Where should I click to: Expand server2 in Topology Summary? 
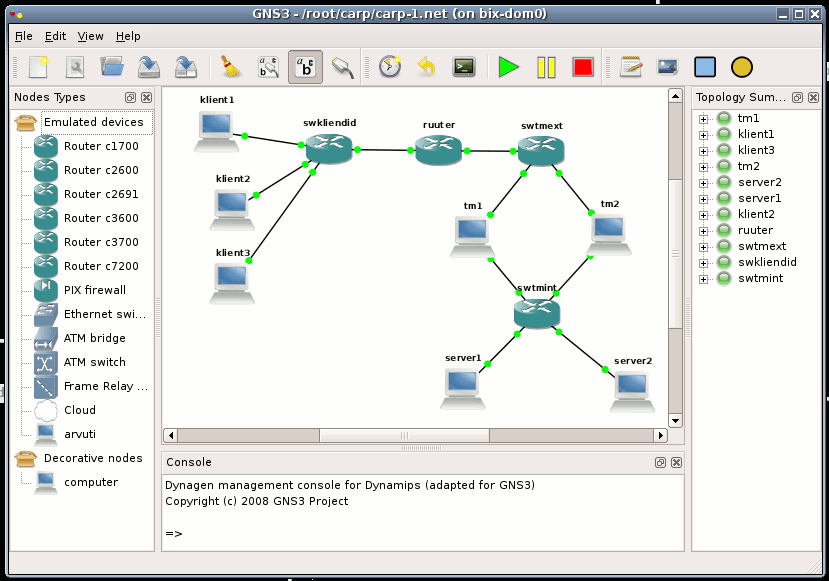(703, 183)
